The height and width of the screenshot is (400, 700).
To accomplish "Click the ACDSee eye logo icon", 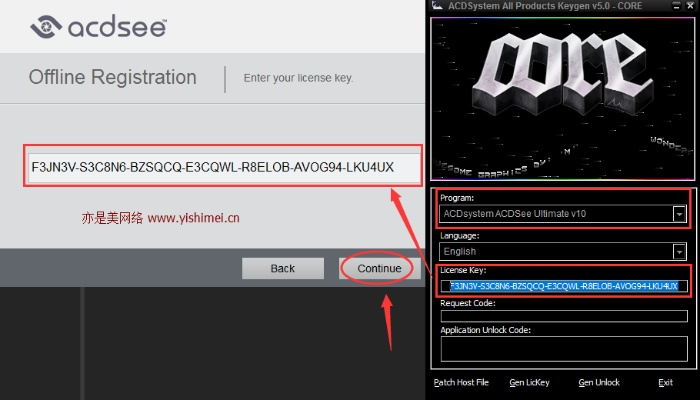I will click(47, 27).
